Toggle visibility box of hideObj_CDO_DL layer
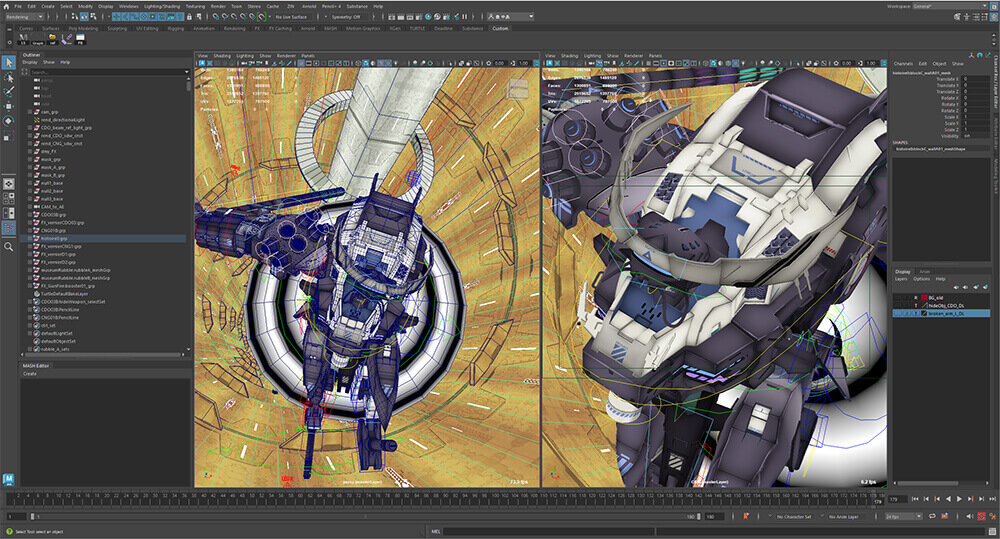 pos(897,305)
